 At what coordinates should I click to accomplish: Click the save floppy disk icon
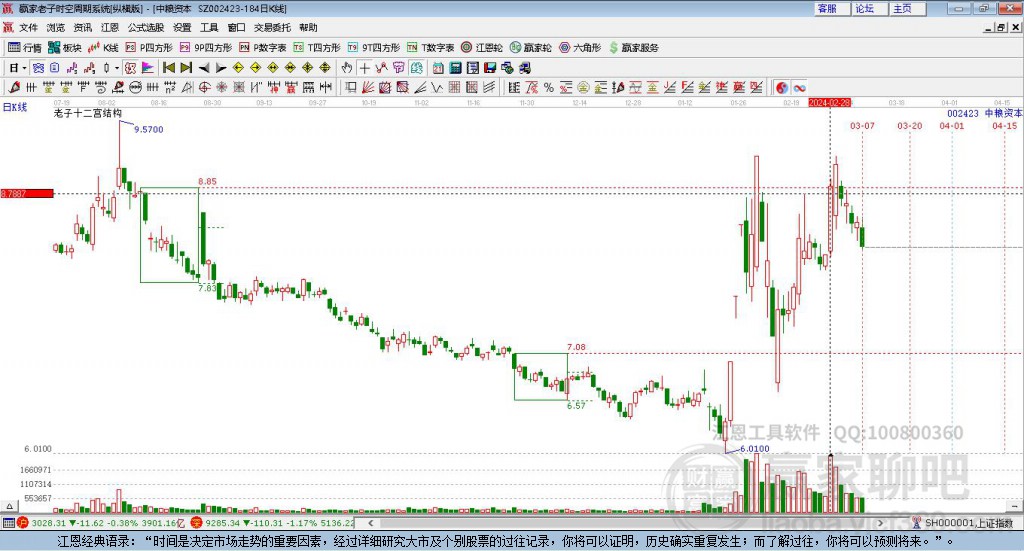click(490, 68)
